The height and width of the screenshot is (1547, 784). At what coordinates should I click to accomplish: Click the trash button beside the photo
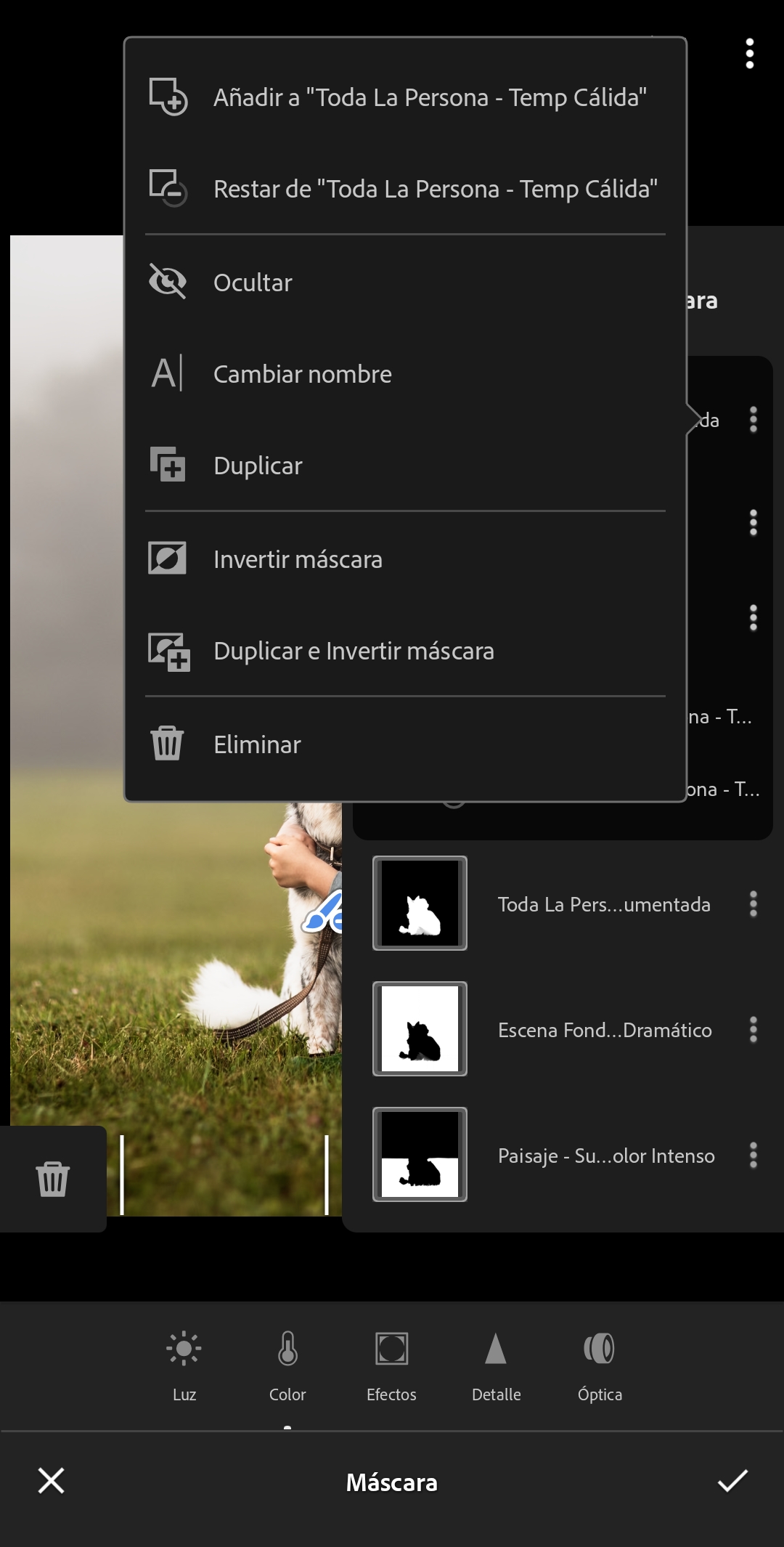pos(53,1178)
